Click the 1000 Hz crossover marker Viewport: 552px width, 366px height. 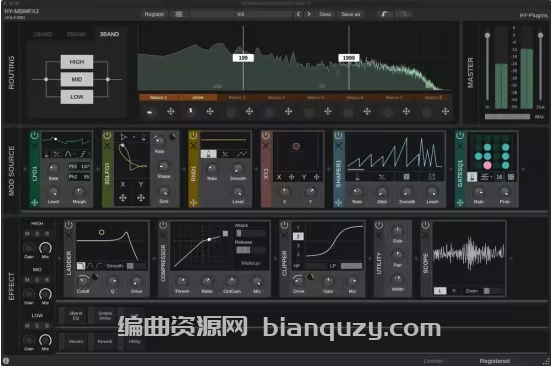tap(349, 58)
